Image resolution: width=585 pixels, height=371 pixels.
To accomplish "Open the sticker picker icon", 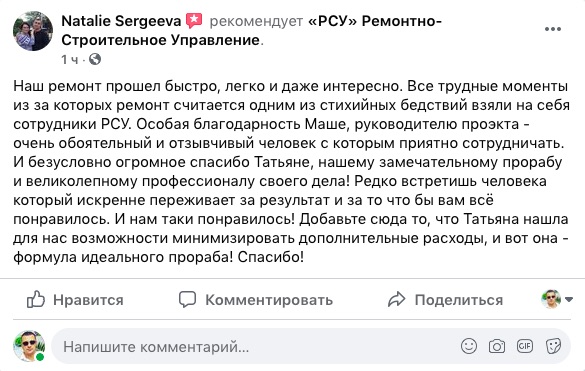I will 553,346.
